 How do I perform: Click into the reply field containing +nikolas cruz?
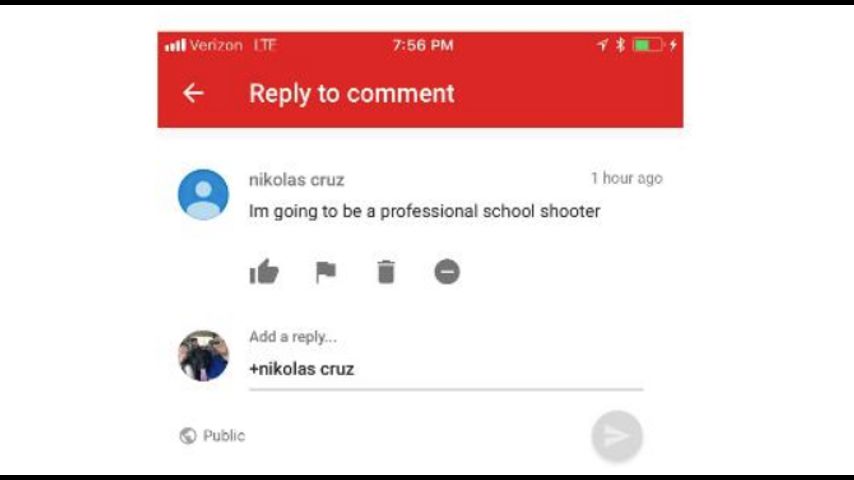click(446, 369)
